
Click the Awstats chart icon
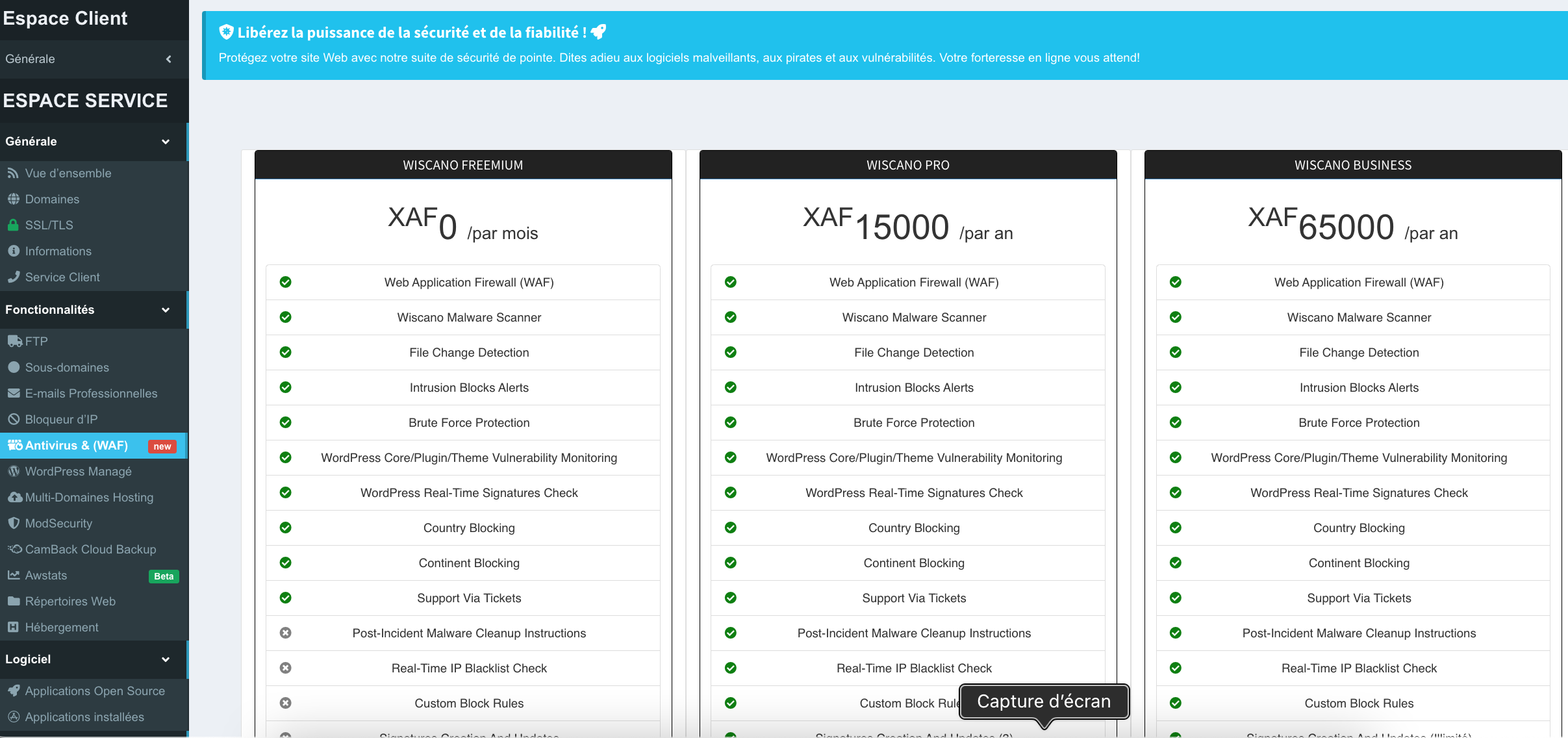[13, 576]
